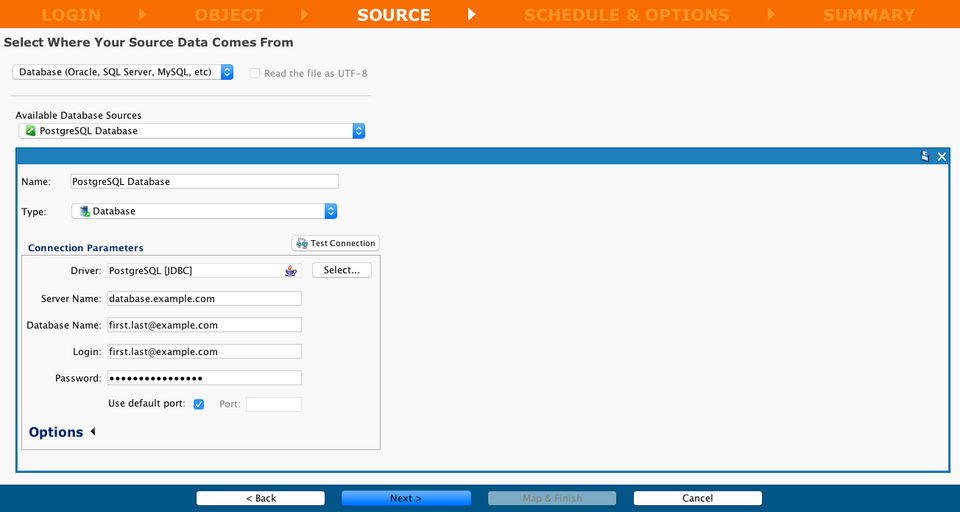Go to the LOGIN wizard step
Viewport: 960px width, 512px height.
(71, 15)
